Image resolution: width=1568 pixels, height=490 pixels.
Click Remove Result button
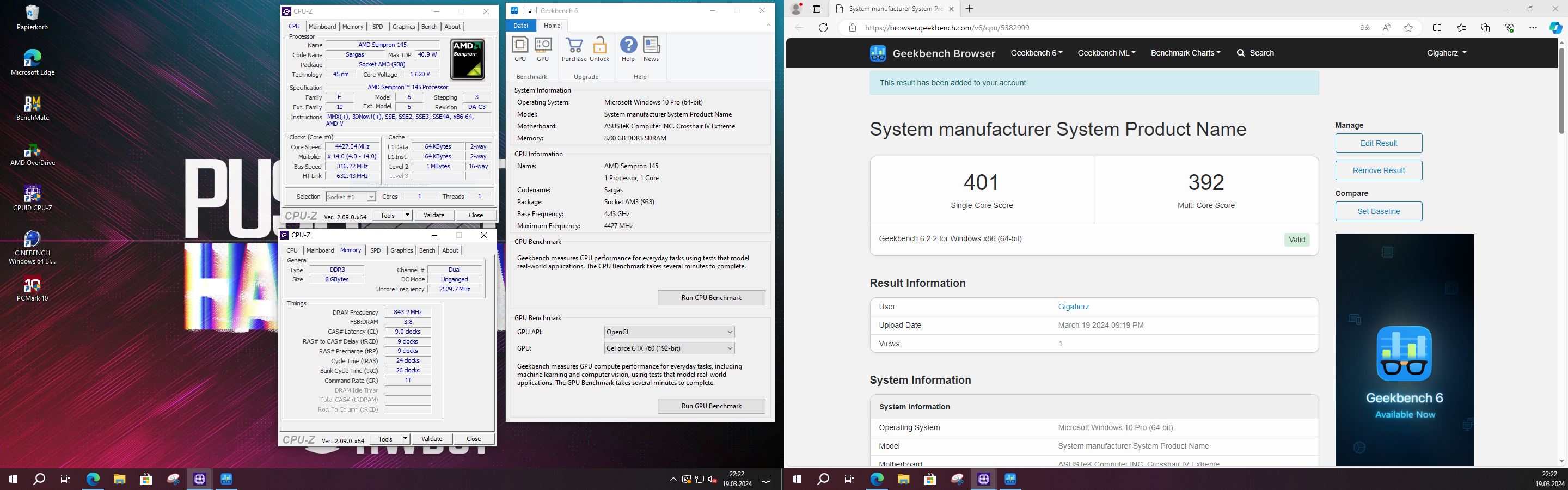pos(1379,170)
